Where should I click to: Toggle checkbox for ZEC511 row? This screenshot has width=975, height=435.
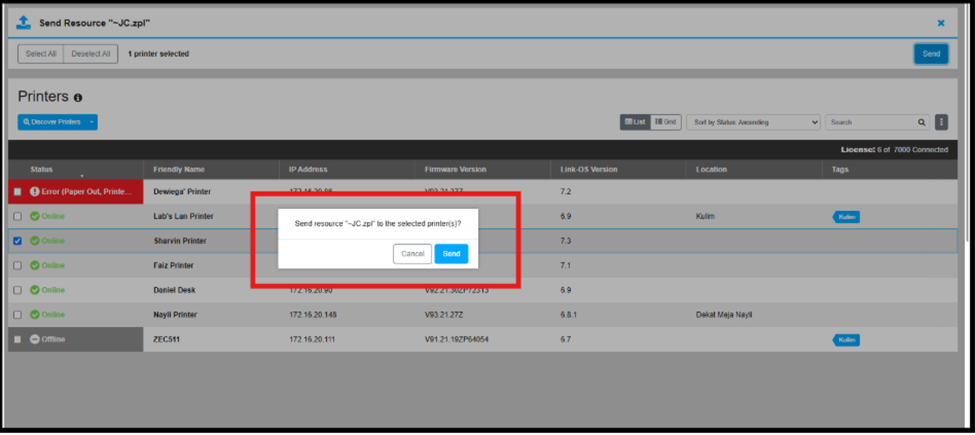17,339
